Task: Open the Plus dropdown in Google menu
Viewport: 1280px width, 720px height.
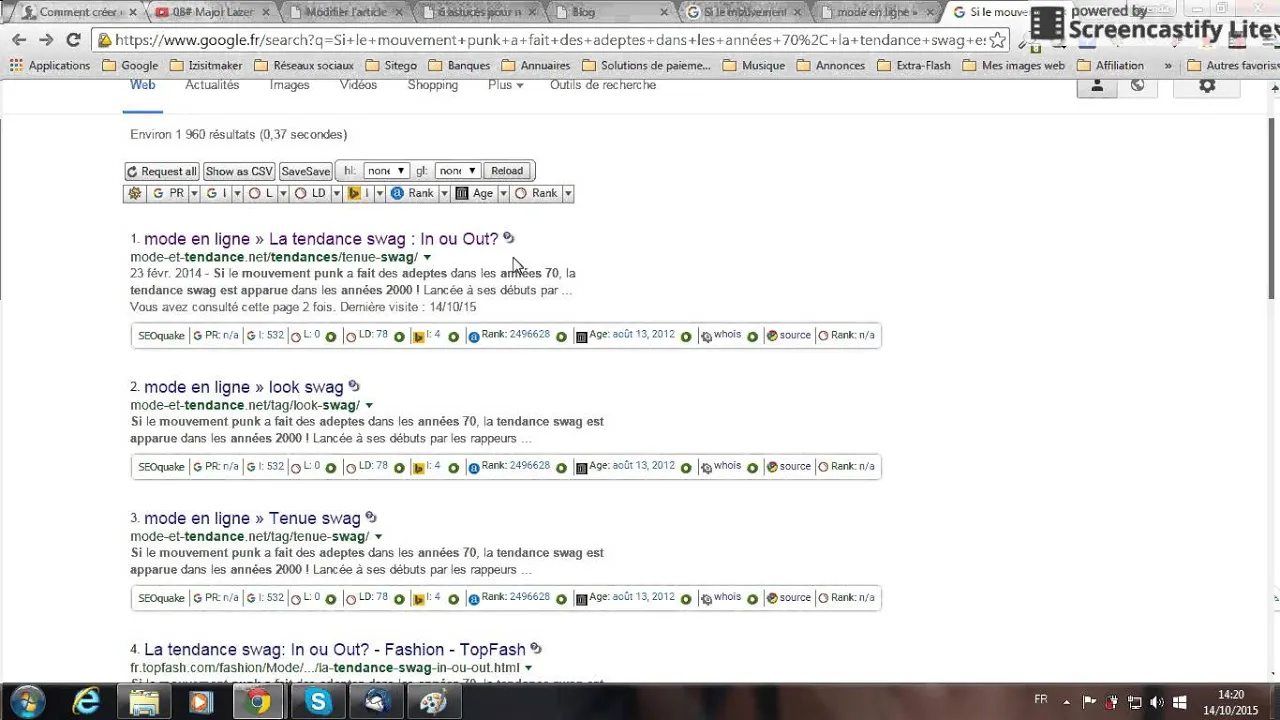Action: (505, 85)
